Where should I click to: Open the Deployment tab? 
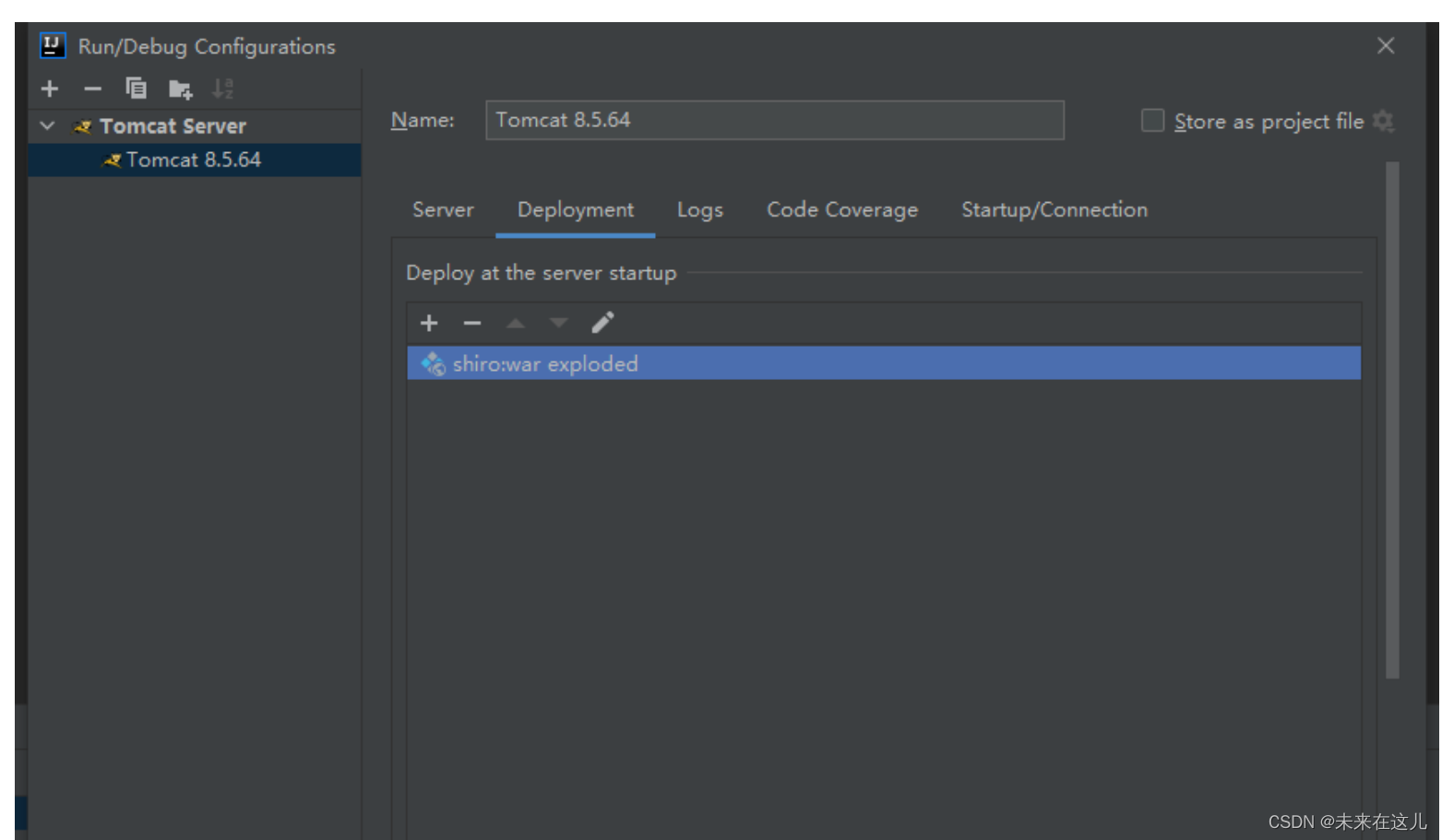coord(575,210)
